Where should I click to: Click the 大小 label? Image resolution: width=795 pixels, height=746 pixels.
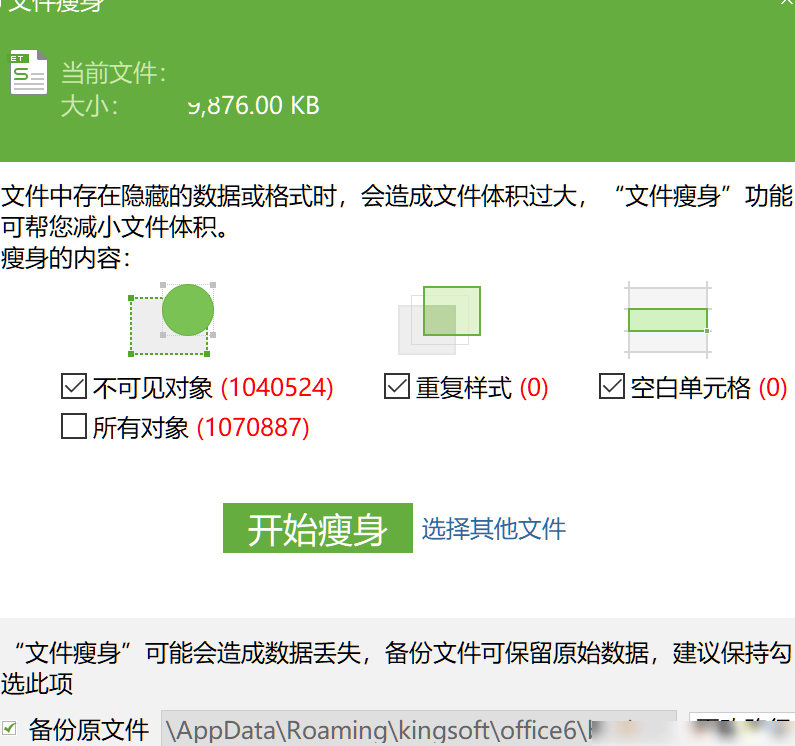pyautogui.click(x=89, y=106)
